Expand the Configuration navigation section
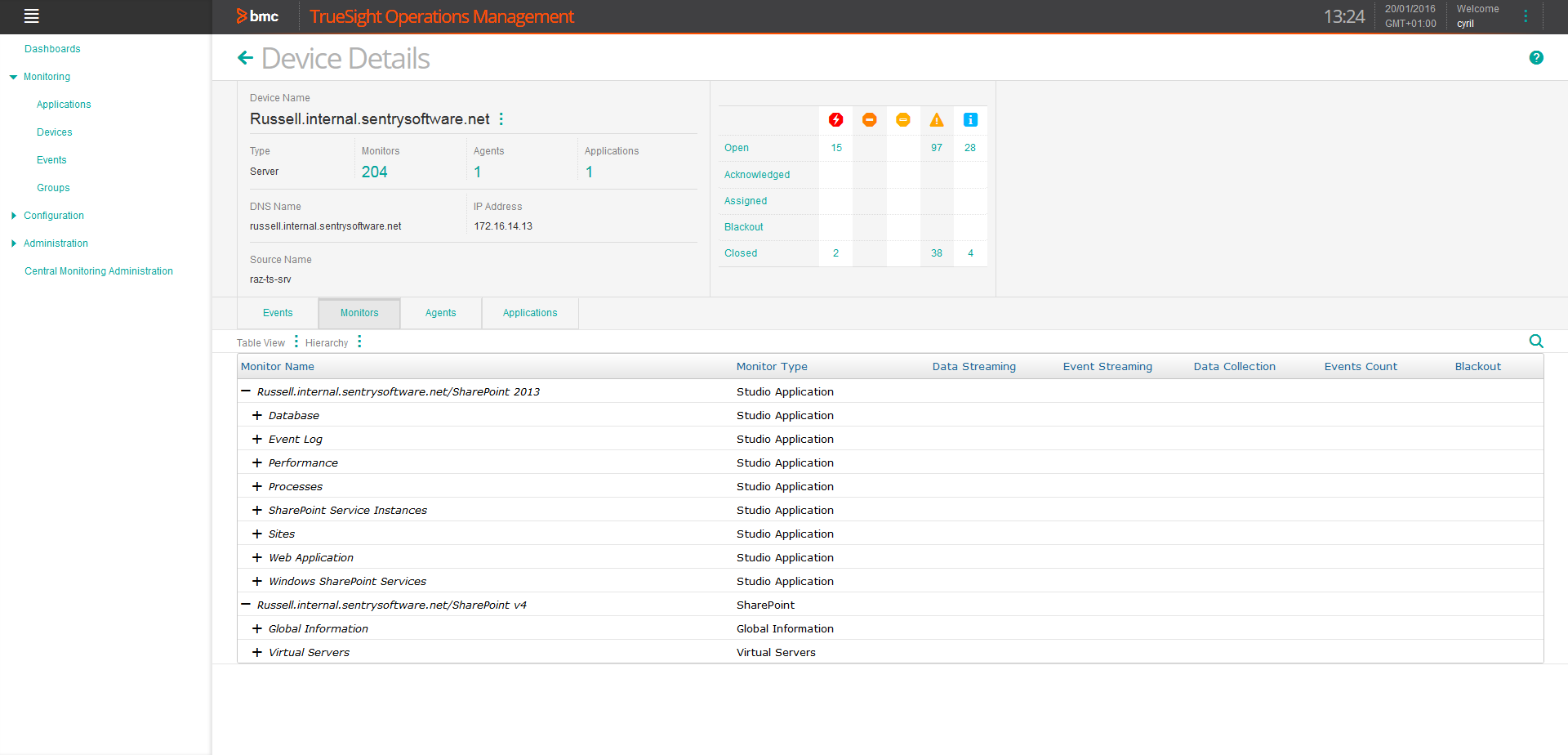Image resolution: width=1568 pixels, height=755 pixels. (14, 216)
